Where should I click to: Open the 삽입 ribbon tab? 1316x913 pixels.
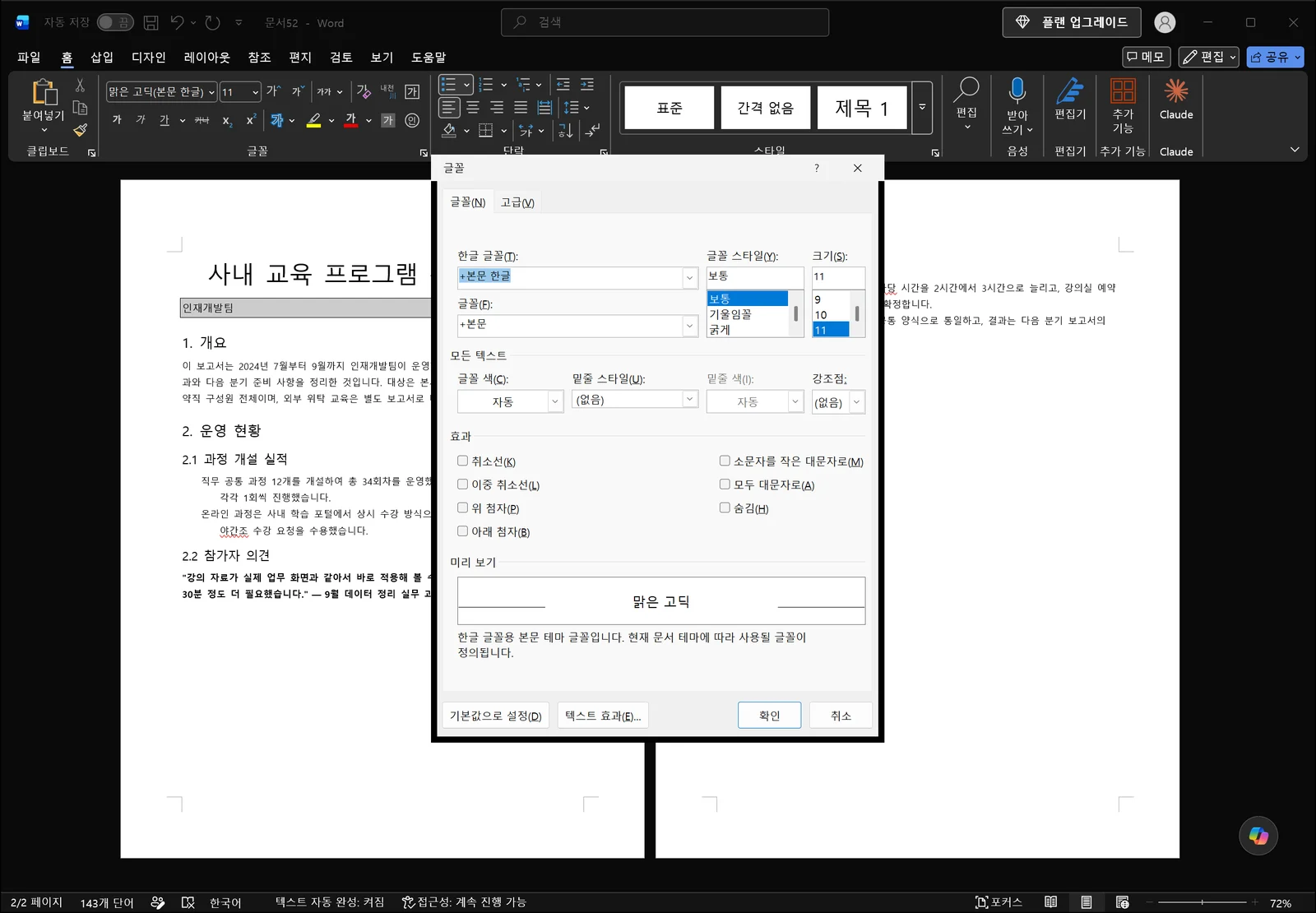[x=102, y=58]
